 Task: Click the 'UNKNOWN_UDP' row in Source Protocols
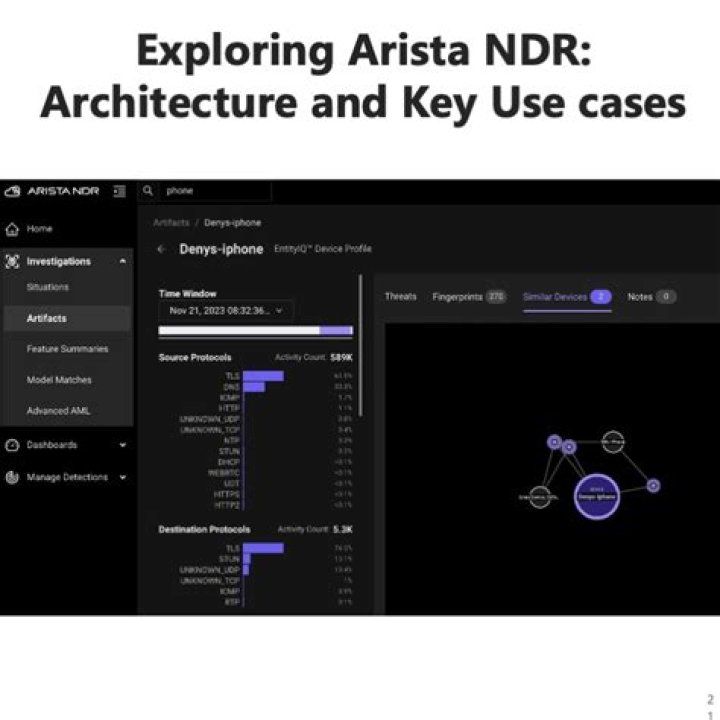click(265, 419)
